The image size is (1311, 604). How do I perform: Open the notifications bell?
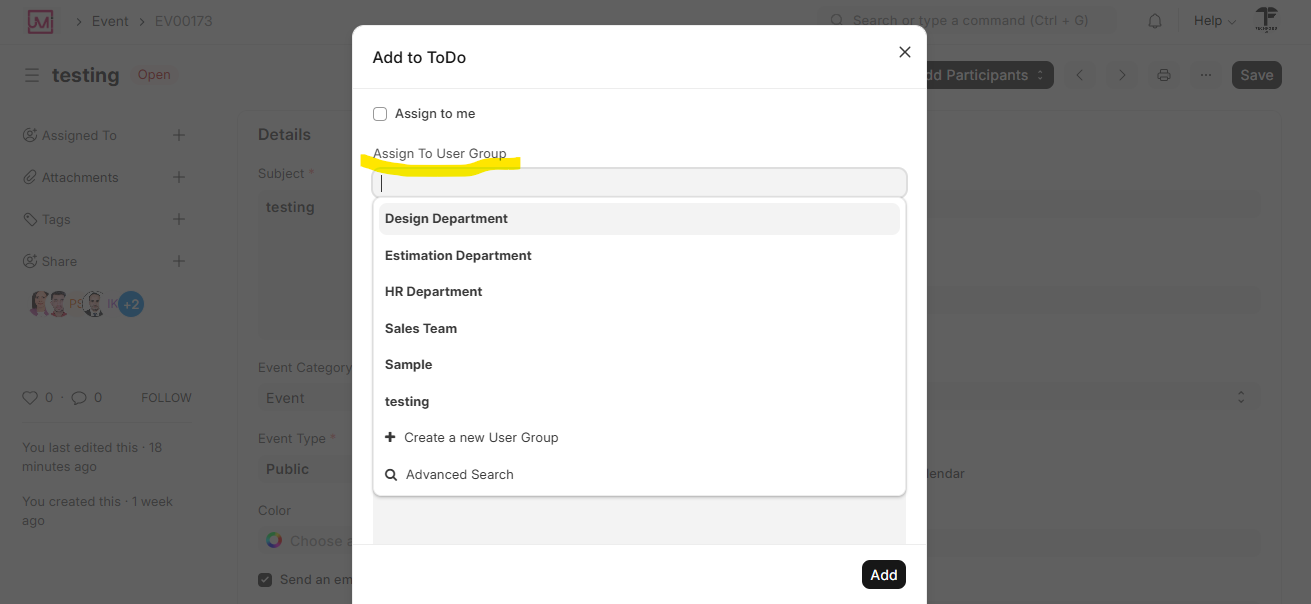click(1155, 21)
